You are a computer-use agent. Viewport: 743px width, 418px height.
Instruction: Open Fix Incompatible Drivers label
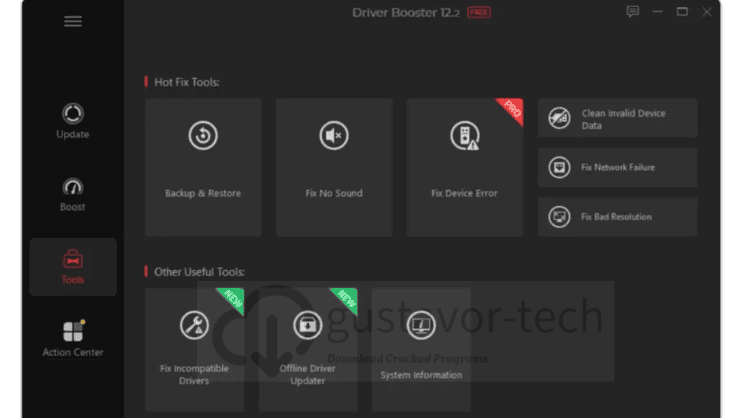(x=194, y=374)
